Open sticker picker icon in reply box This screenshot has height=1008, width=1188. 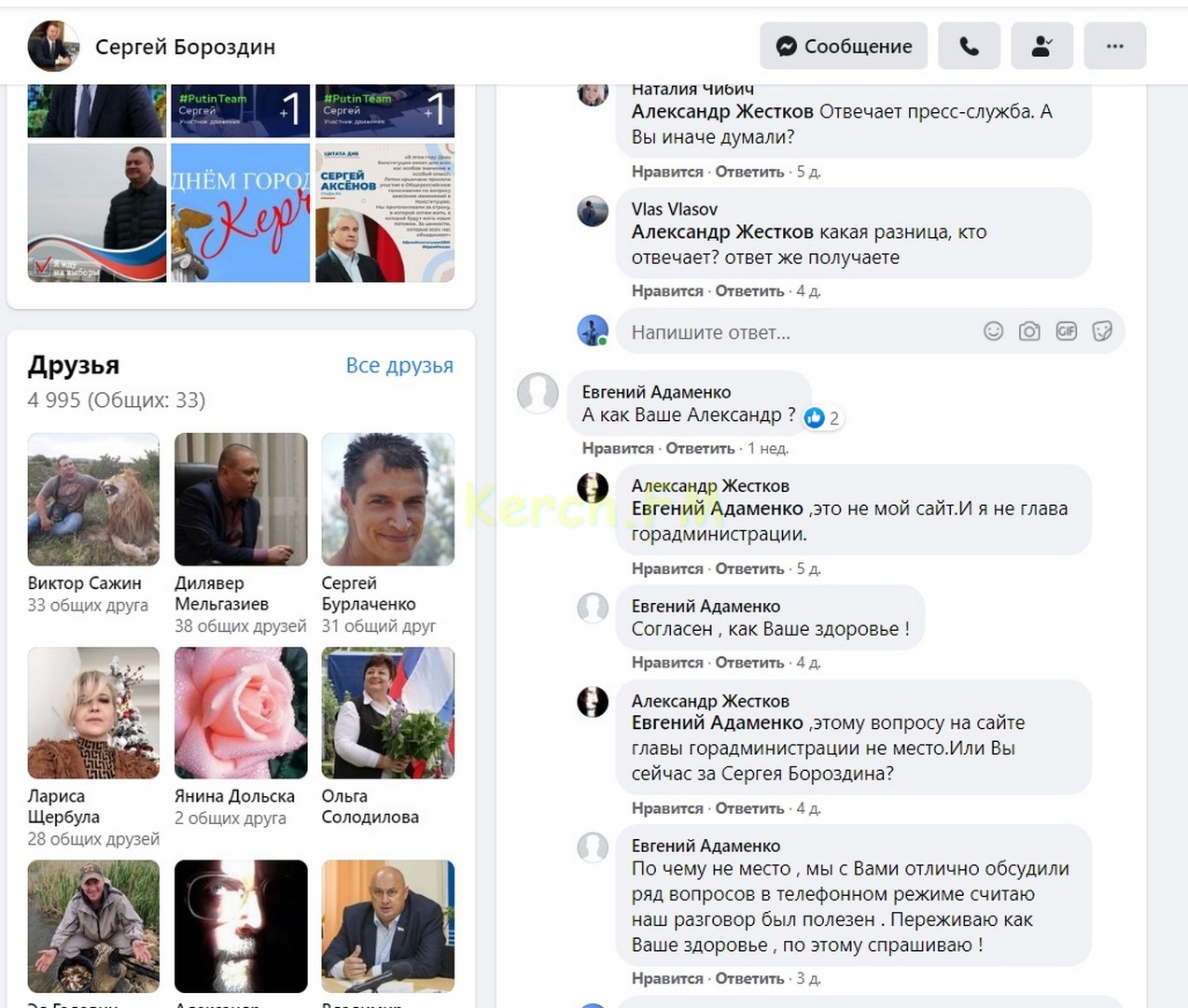[x=1102, y=331]
